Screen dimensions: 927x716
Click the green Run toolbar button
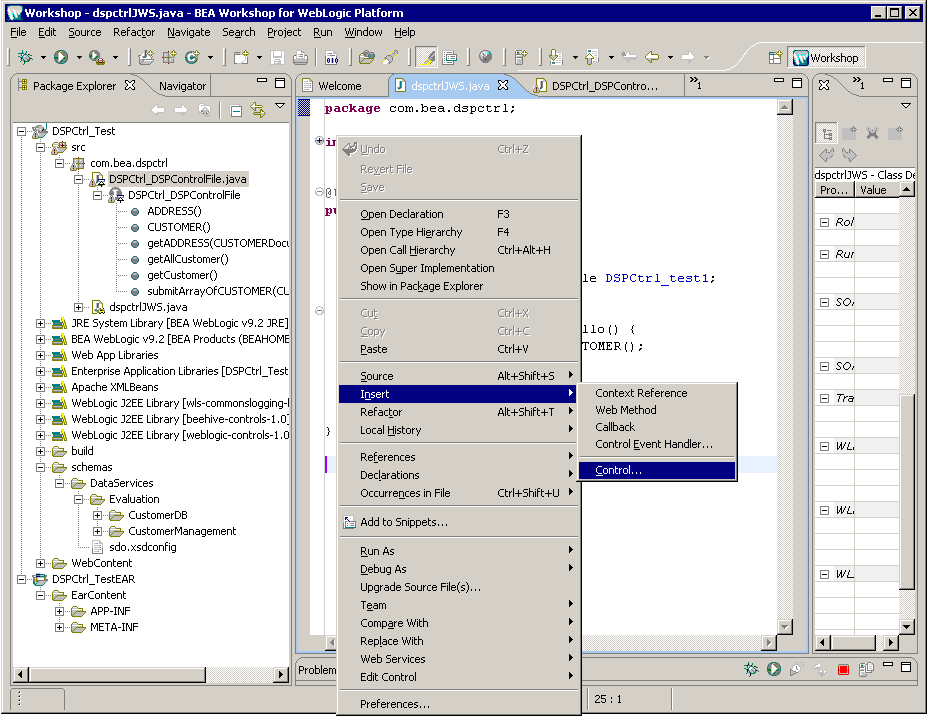(61, 57)
